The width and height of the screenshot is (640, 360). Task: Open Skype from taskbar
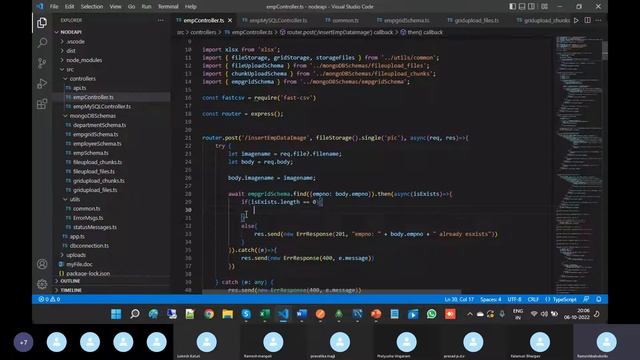click(246, 314)
